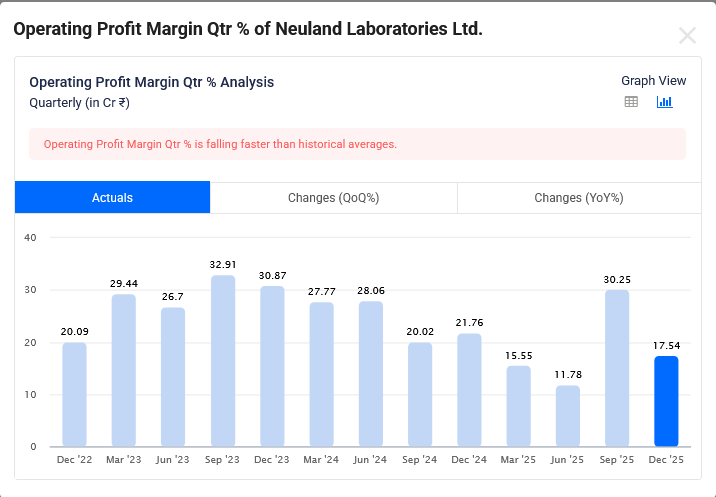716x497 pixels.
Task: Select the bar graph view icon
Action: (664, 102)
